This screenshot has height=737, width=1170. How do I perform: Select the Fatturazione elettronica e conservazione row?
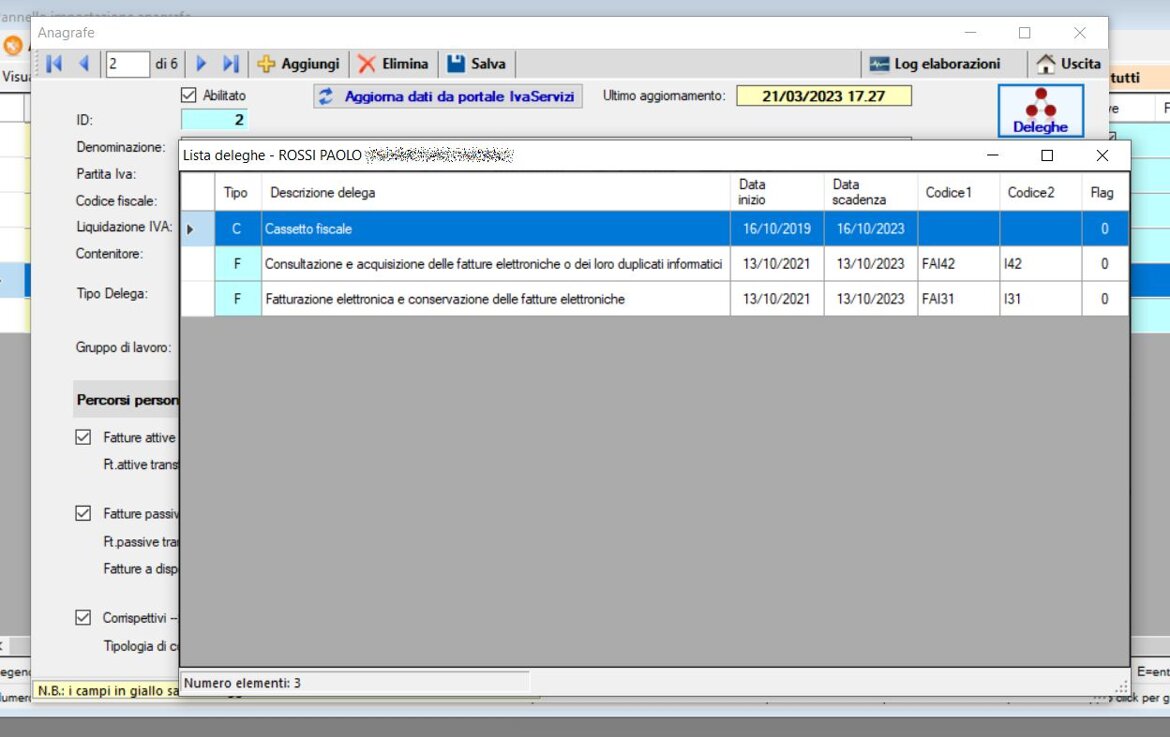(x=495, y=299)
